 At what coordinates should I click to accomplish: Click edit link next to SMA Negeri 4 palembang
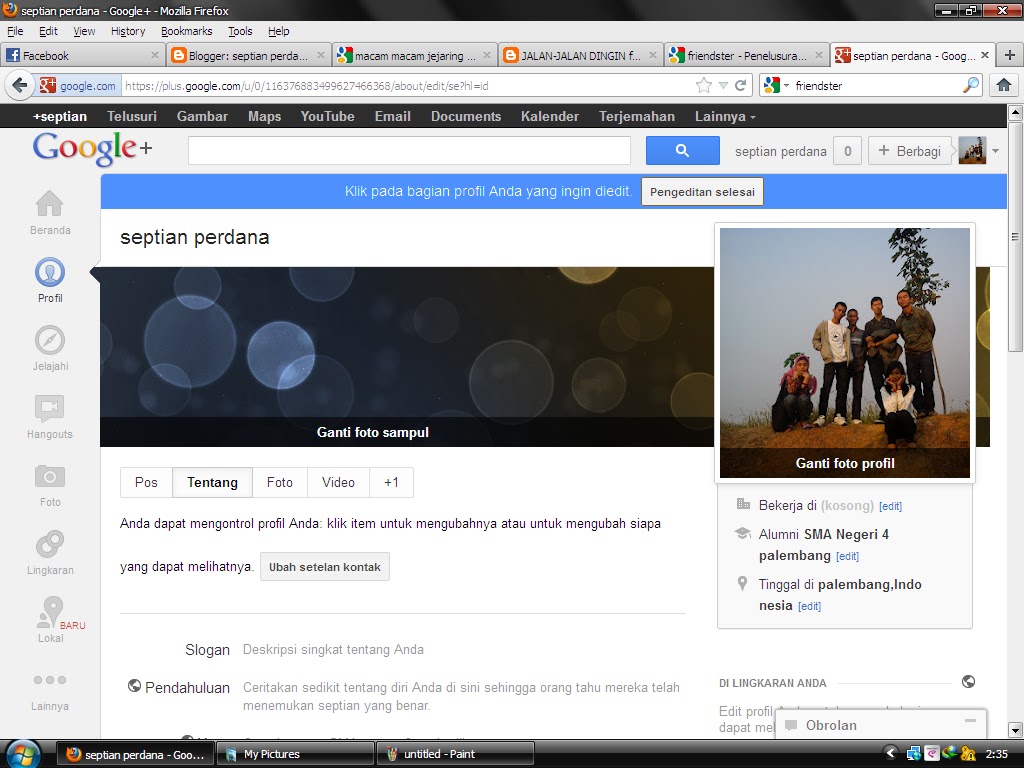847,556
